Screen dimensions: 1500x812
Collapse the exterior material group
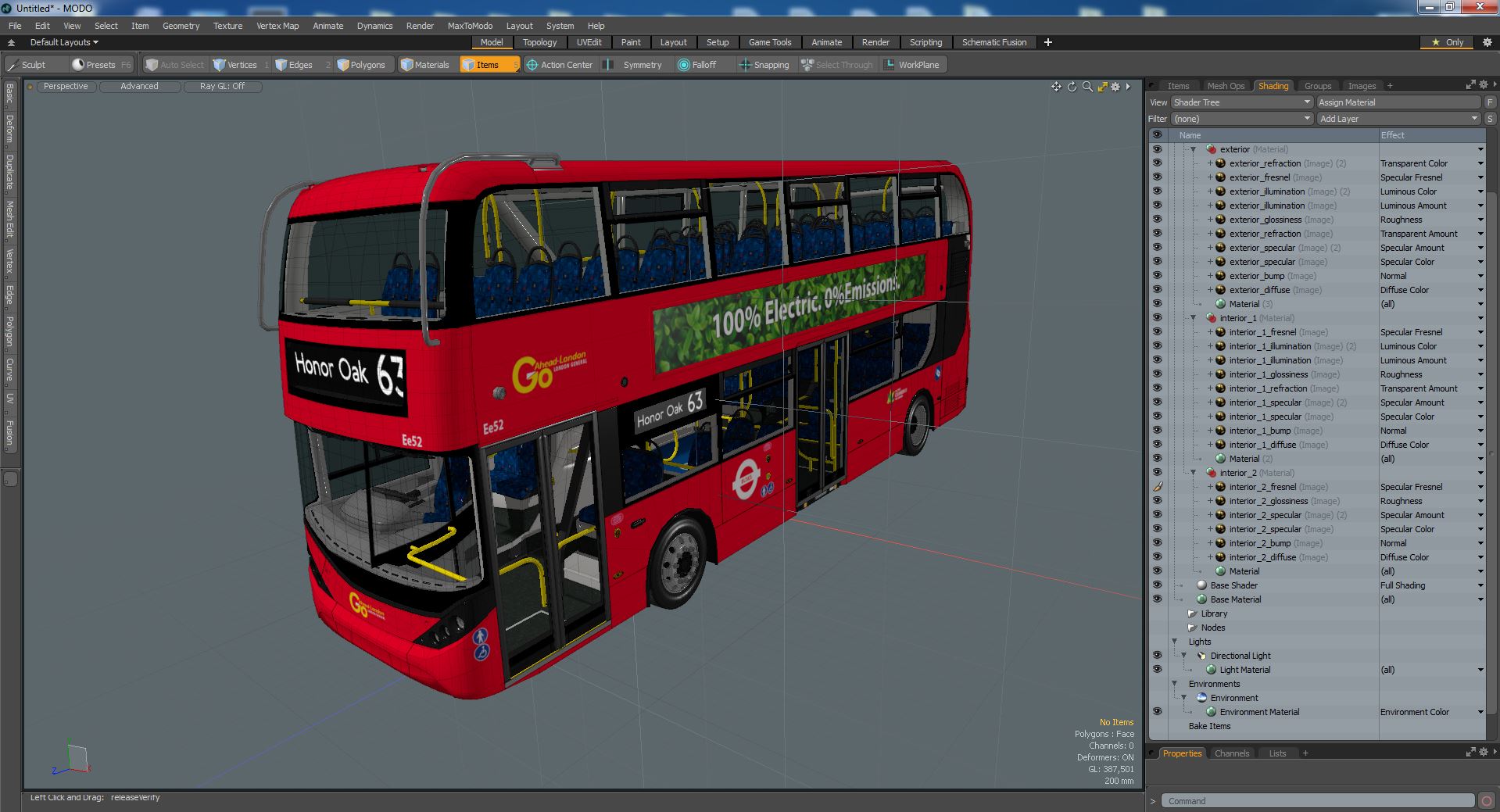click(x=1193, y=149)
